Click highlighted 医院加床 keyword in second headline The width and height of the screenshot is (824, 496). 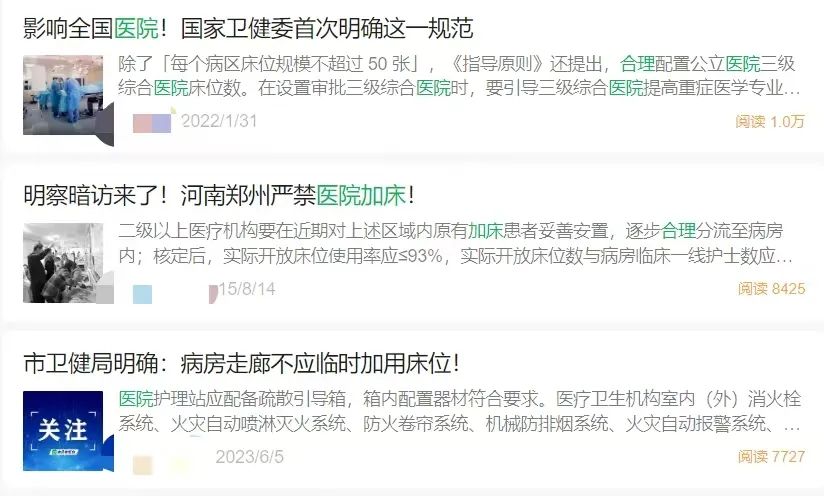362,195
